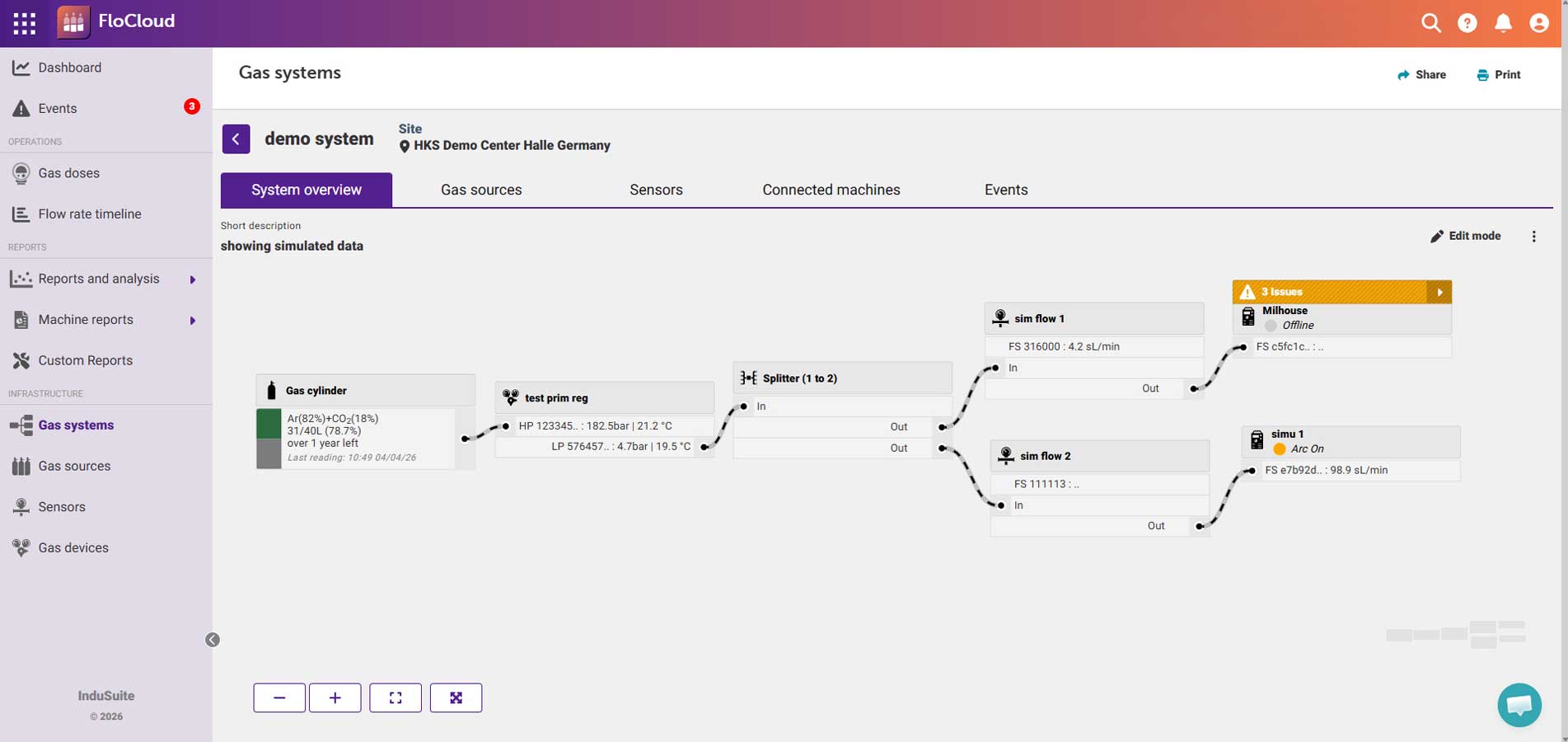Select LP 576457 pressure reading row
The image size is (1568, 742).
605,447
